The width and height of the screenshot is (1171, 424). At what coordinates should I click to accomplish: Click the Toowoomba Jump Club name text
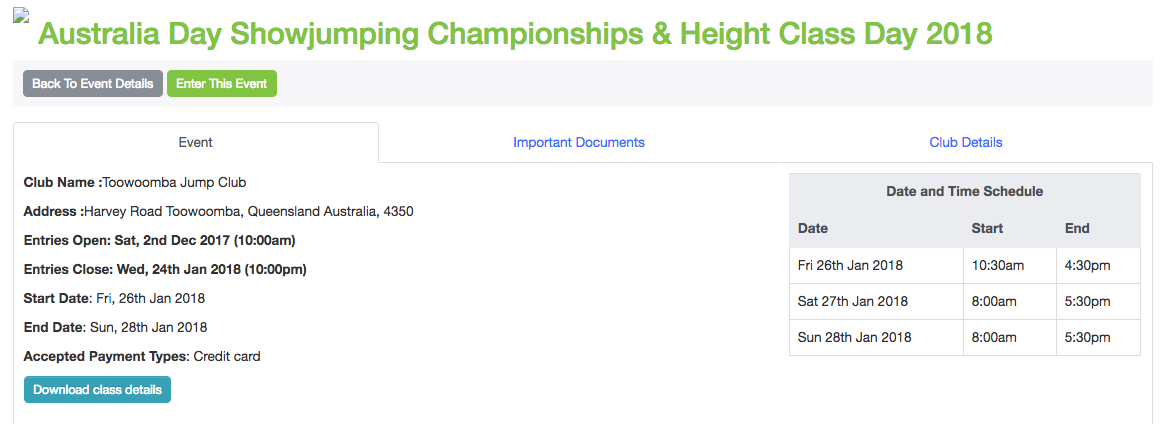pos(174,183)
